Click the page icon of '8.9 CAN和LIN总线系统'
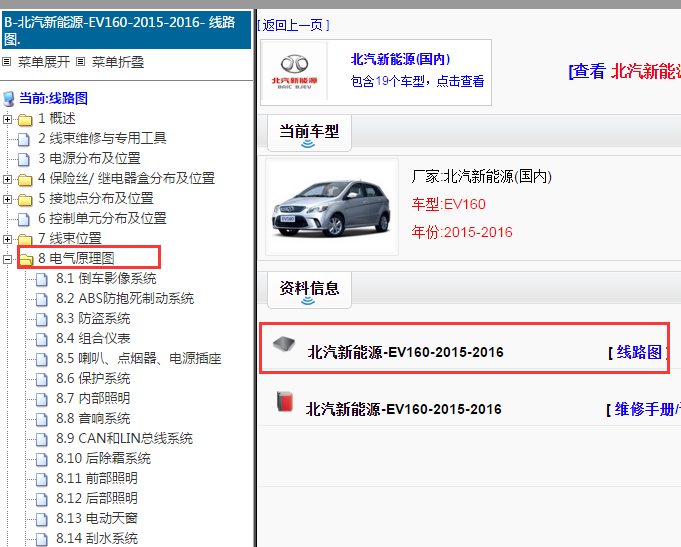 click(x=42, y=439)
